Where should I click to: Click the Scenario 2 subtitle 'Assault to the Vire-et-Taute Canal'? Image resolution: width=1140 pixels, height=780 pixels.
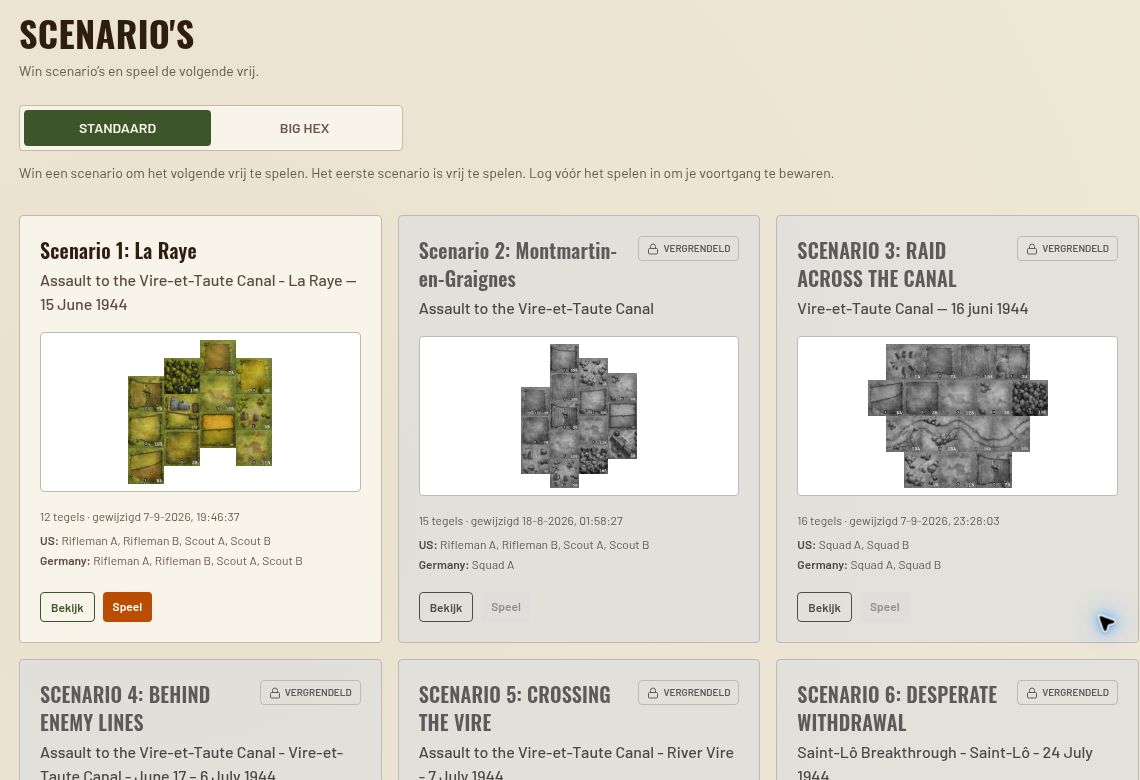click(x=536, y=309)
